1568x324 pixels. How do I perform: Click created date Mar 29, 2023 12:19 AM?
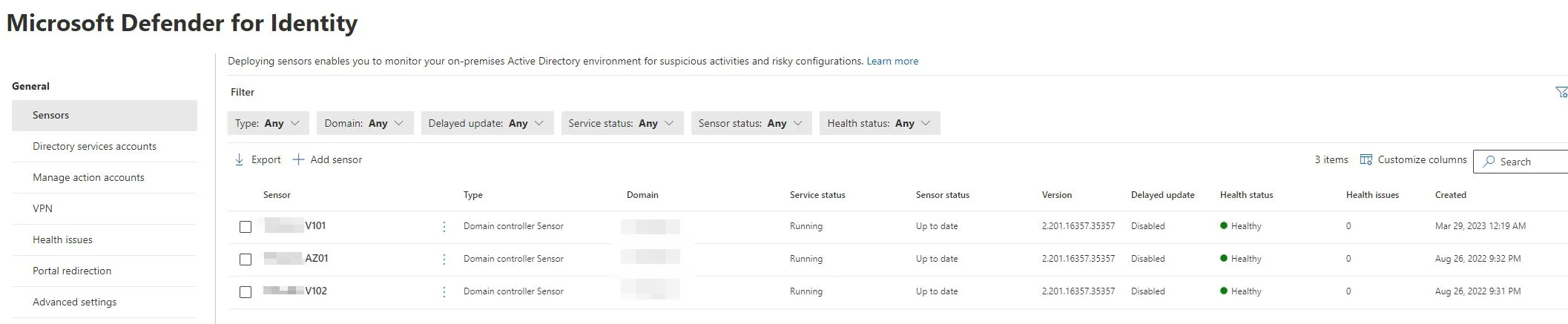click(1480, 226)
